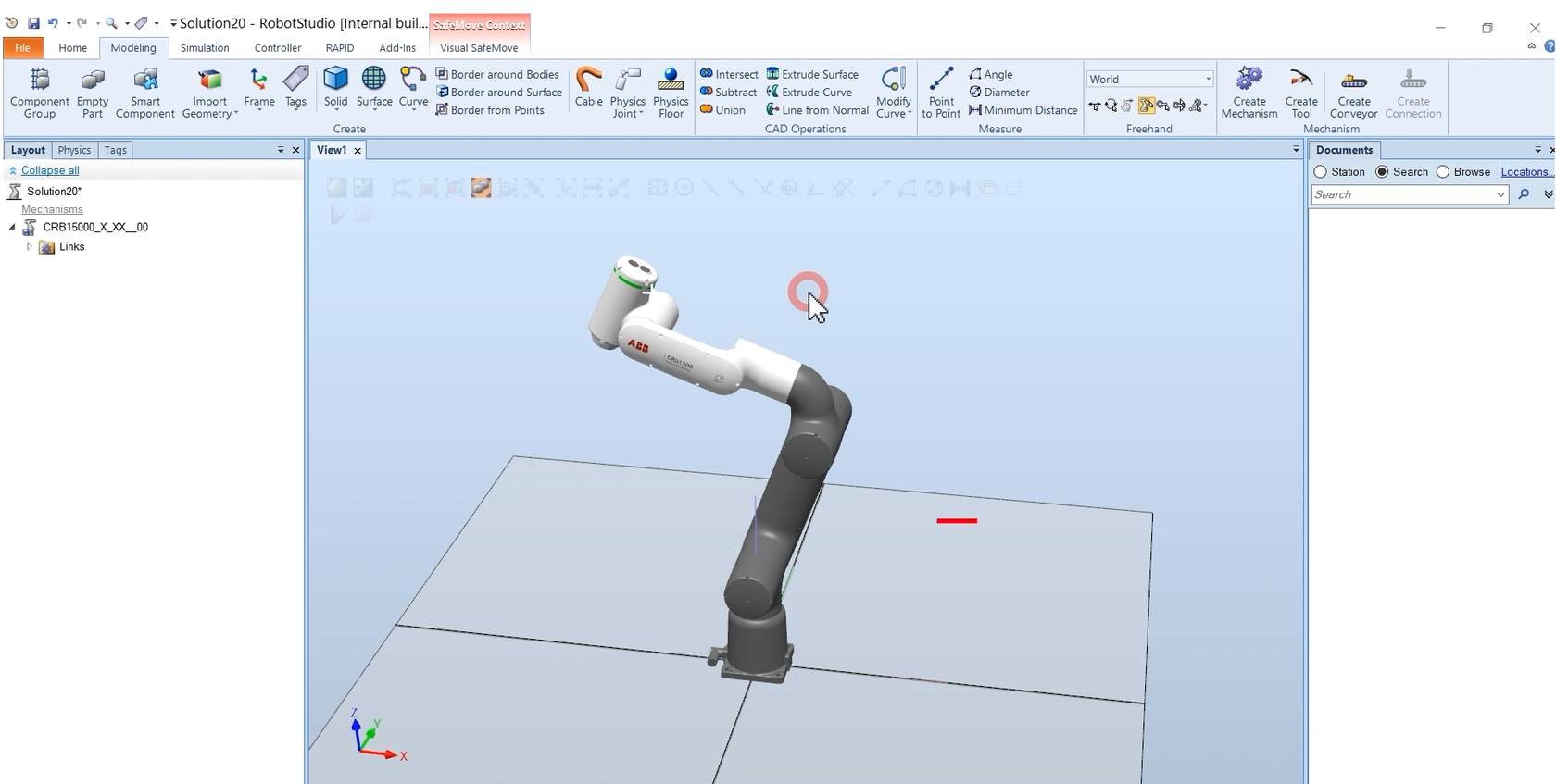Click Border around Bodies
The width and height of the screenshot is (1556, 784).
tap(497, 74)
